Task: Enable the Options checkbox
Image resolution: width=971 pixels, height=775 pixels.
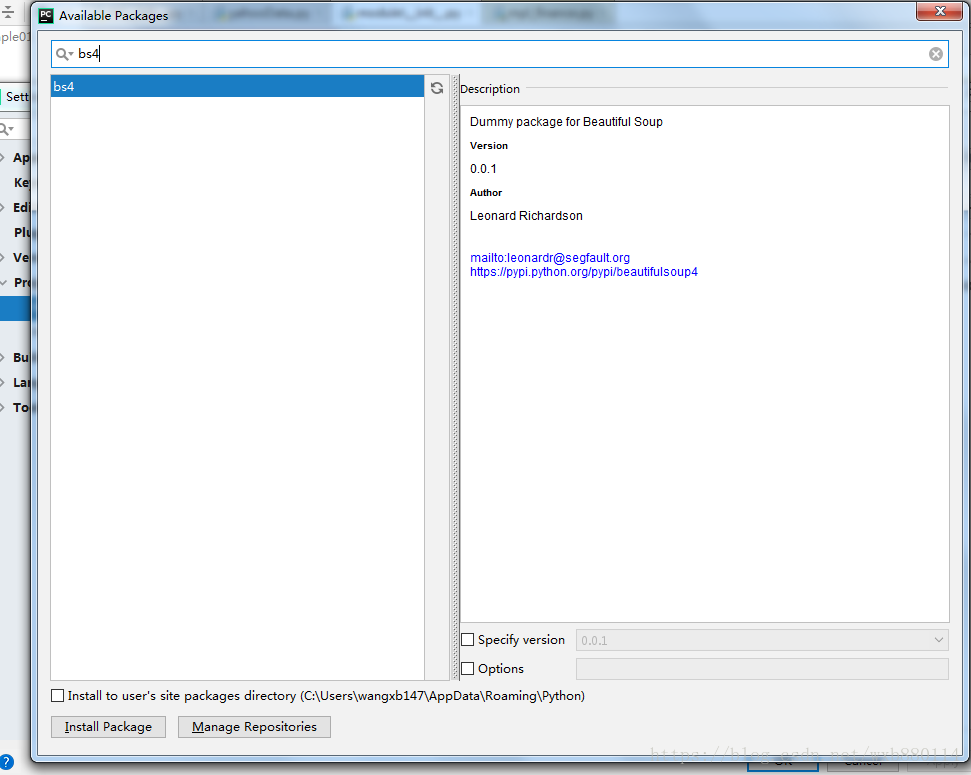Action: 468,668
